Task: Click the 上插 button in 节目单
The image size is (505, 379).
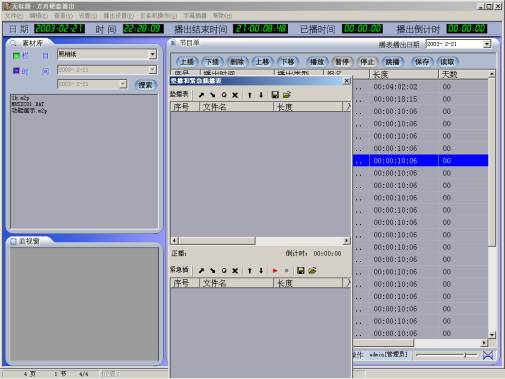Action: point(187,62)
